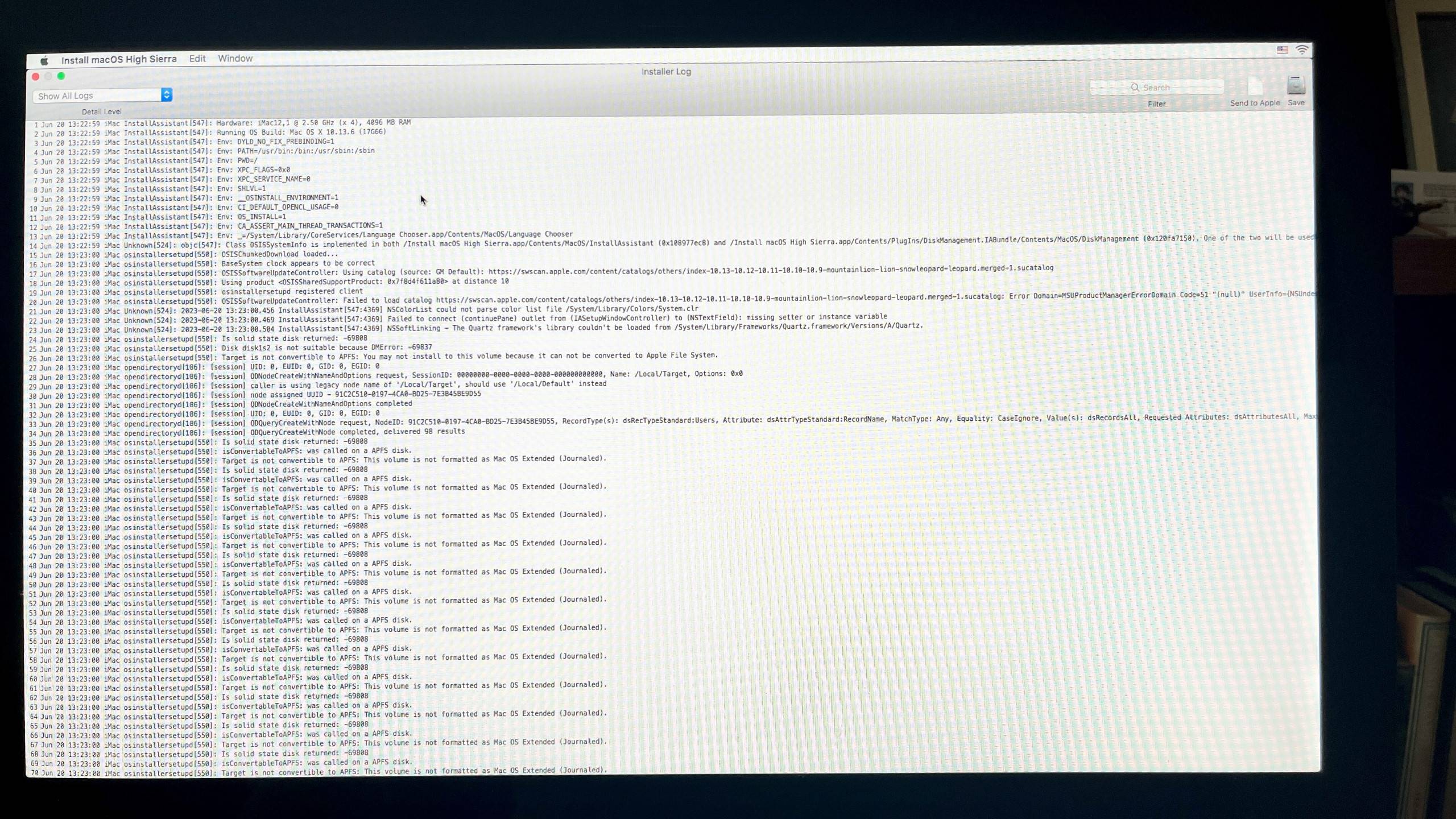Select the Language Chooser.app path line
The image size is (1456, 819).
(x=301, y=235)
